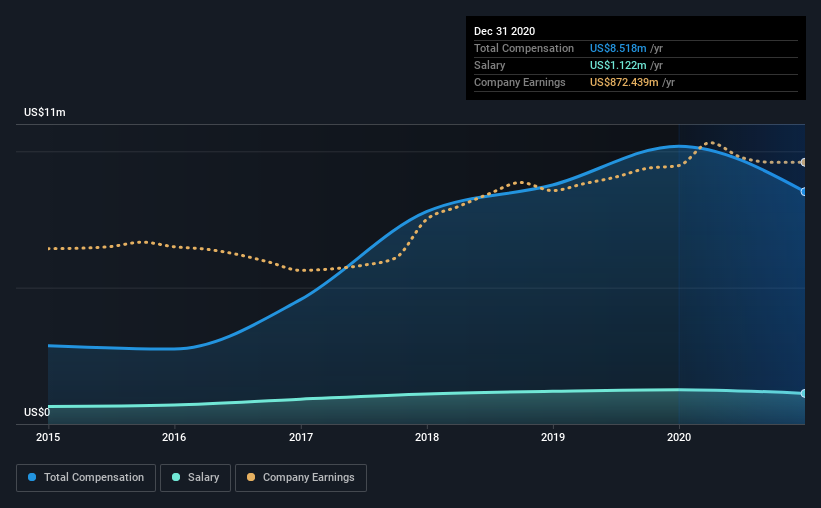Select the 2017 x-axis label
The image size is (821, 508).
coord(301,437)
